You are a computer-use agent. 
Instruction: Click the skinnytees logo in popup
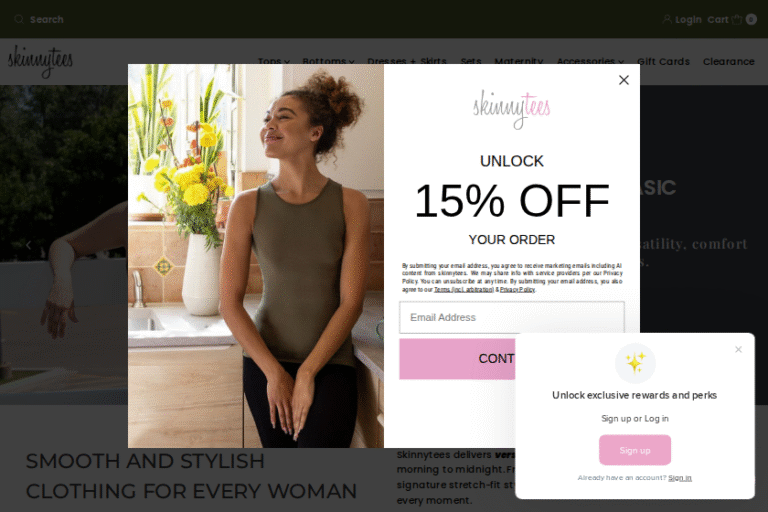[x=511, y=109]
